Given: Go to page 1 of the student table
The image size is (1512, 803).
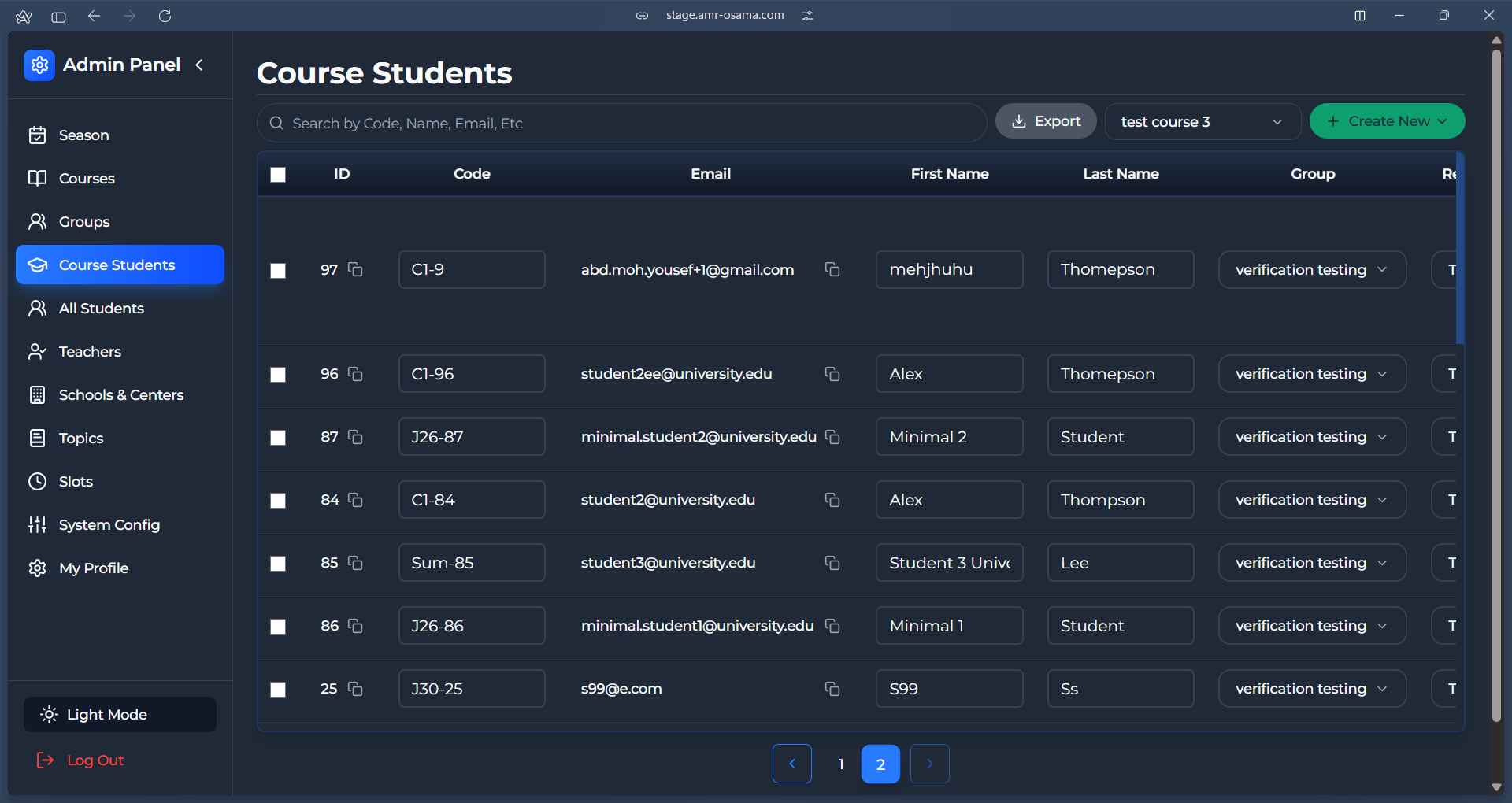Looking at the screenshot, I should pos(840,764).
